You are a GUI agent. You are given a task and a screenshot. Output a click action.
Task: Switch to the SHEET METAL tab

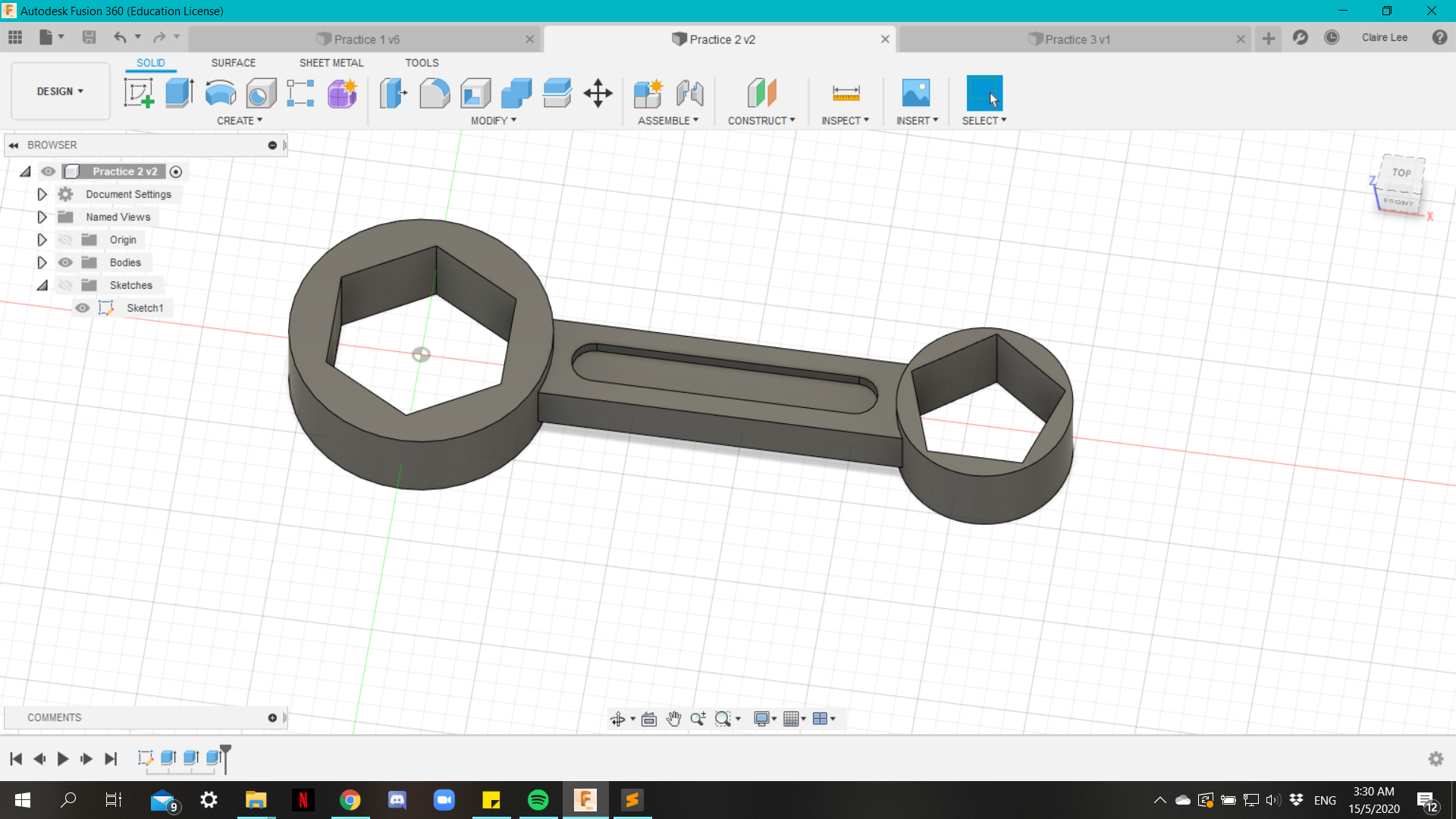(331, 63)
